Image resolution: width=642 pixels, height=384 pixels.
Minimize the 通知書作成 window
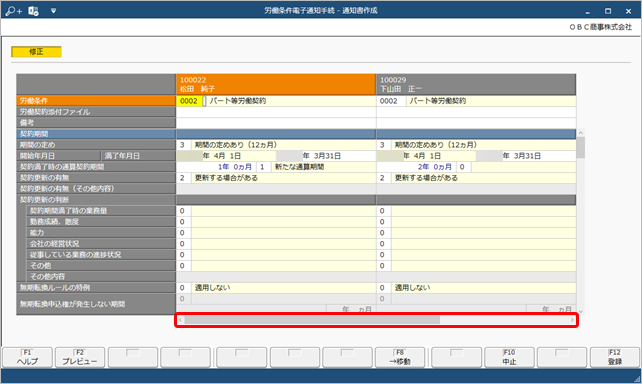[x=588, y=11]
